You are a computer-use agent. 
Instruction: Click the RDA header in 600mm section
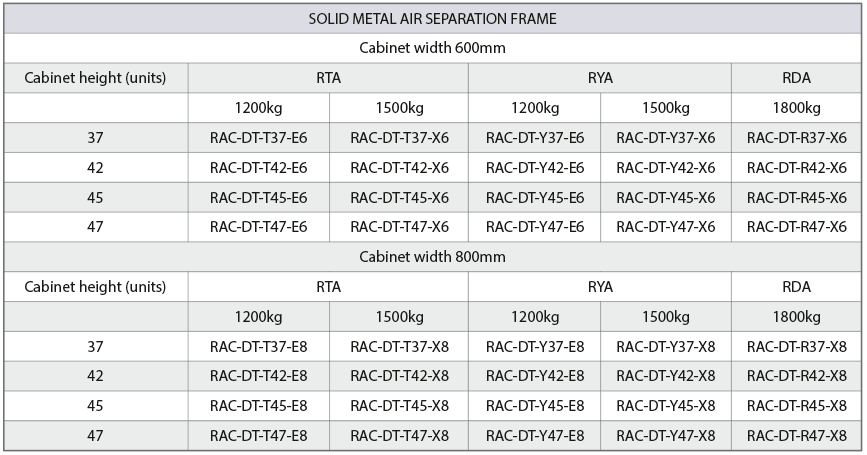tap(796, 78)
